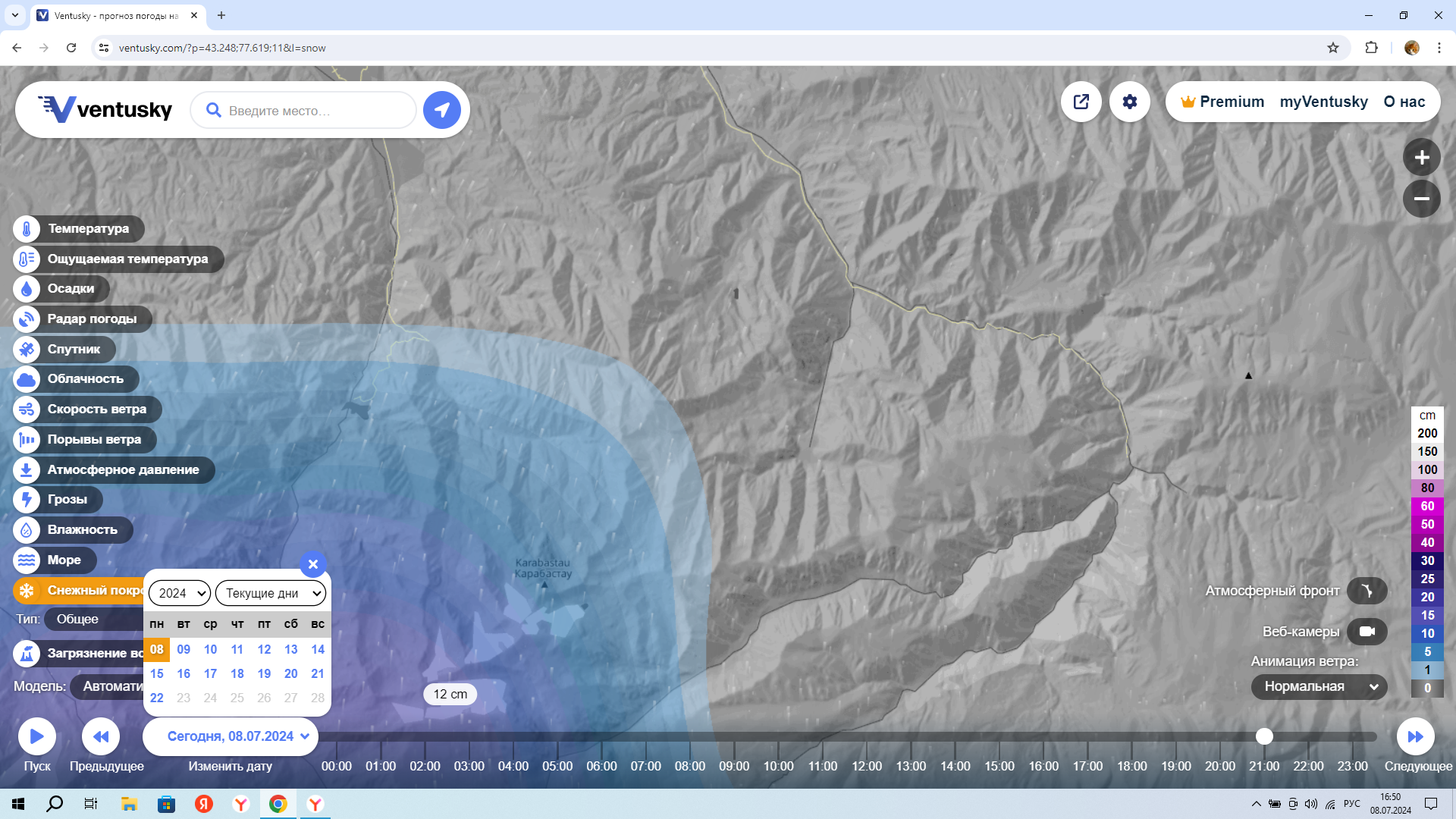1456x819 pixels.
Task: Select the Sea (Море) layer icon
Action: tap(27, 560)
